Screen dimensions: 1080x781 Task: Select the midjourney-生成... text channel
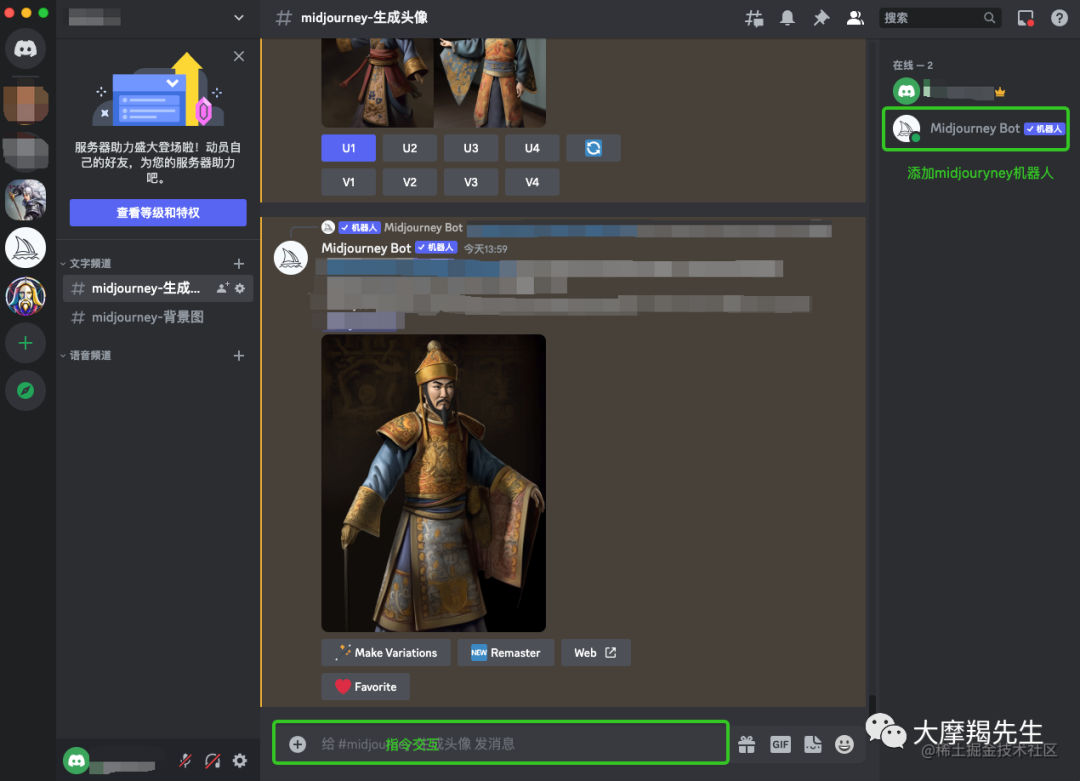[x=158, y=288]
